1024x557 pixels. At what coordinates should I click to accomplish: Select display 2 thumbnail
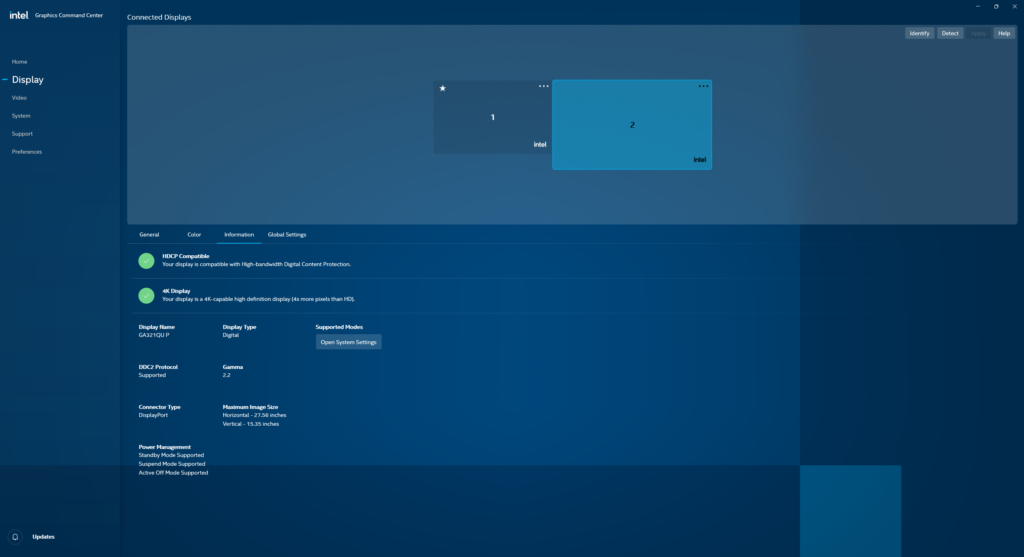[632, 125]
